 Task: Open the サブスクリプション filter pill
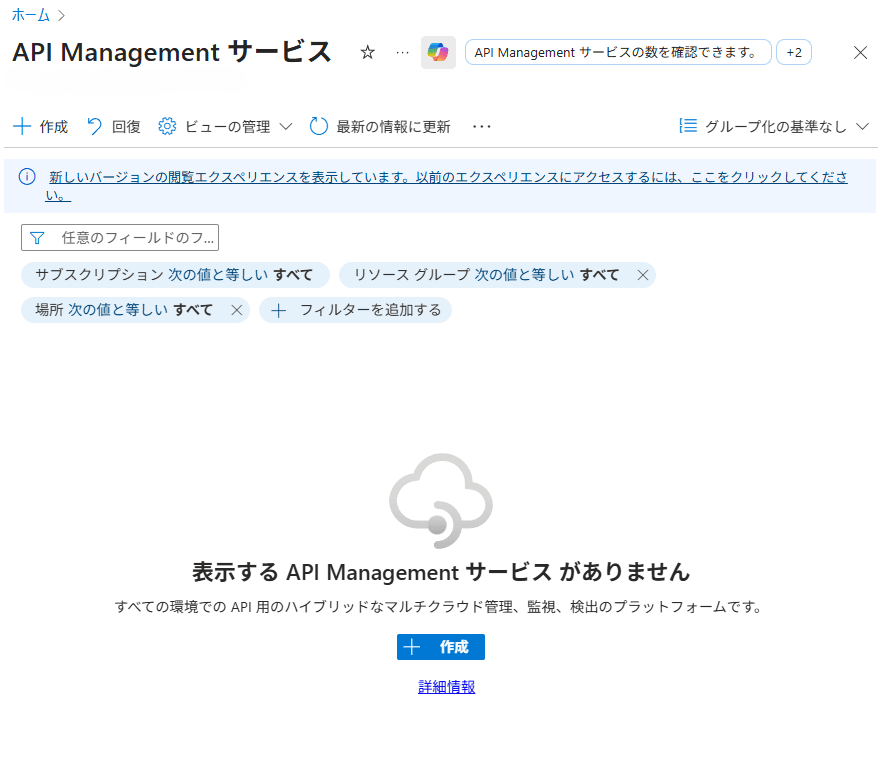tap(175, 275)
